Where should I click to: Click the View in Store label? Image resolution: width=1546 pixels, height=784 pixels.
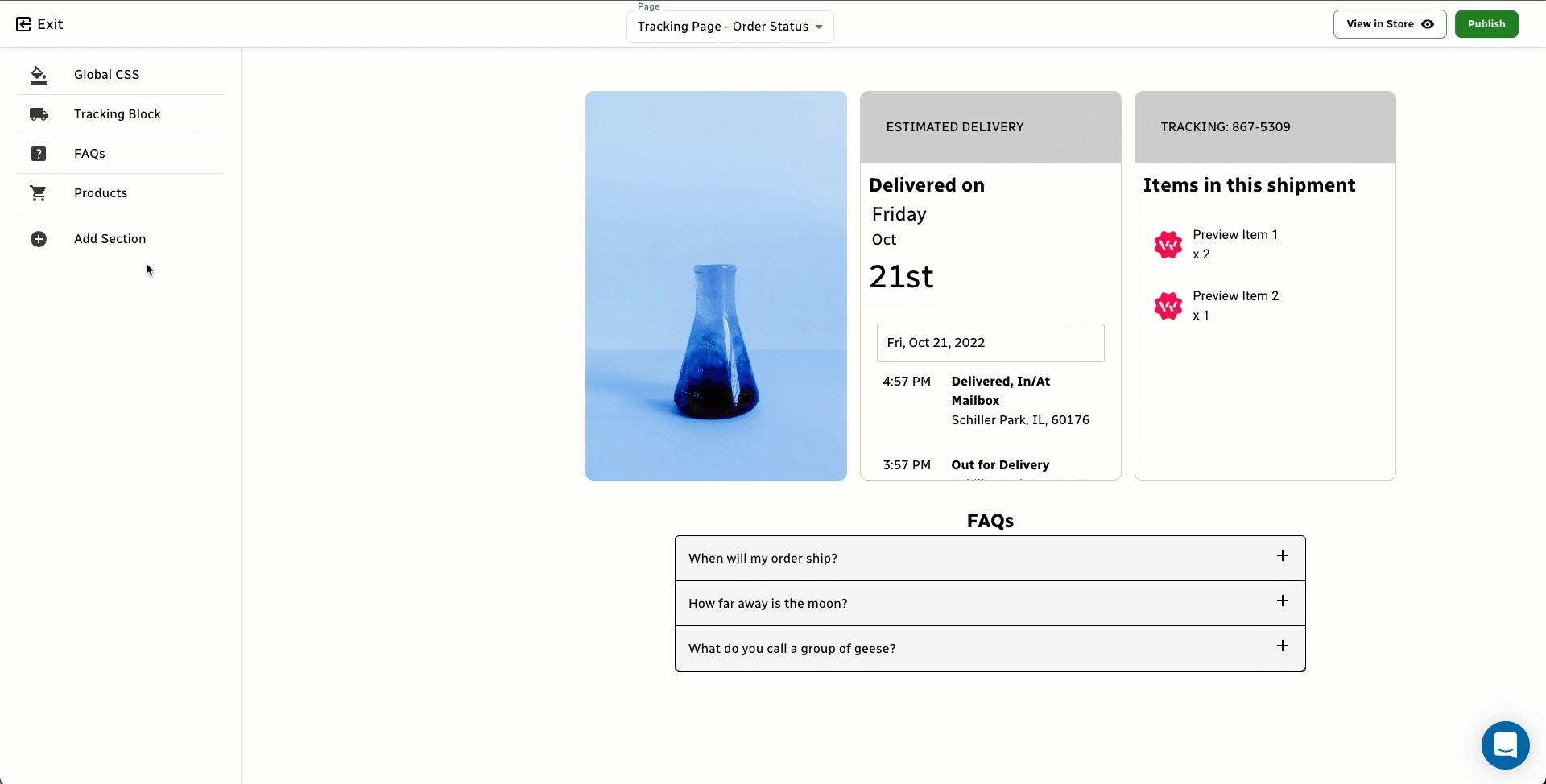click(1380, 24)
